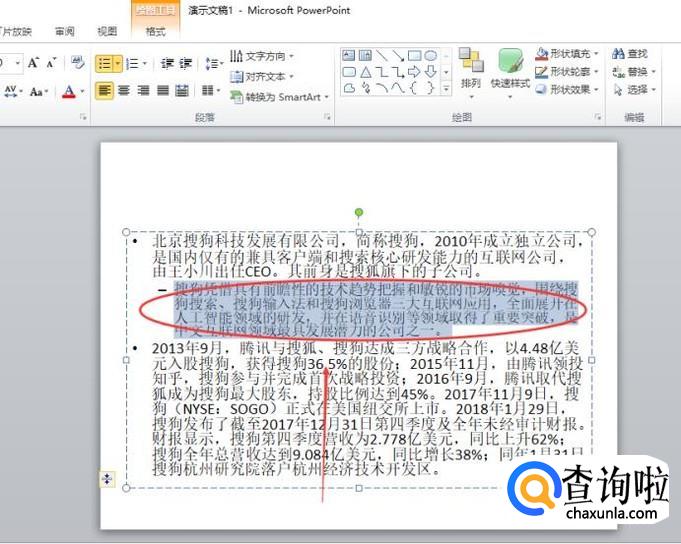Switch to 视图 view tab
Viewport: 681px width, 544px height.
[107, 31]
